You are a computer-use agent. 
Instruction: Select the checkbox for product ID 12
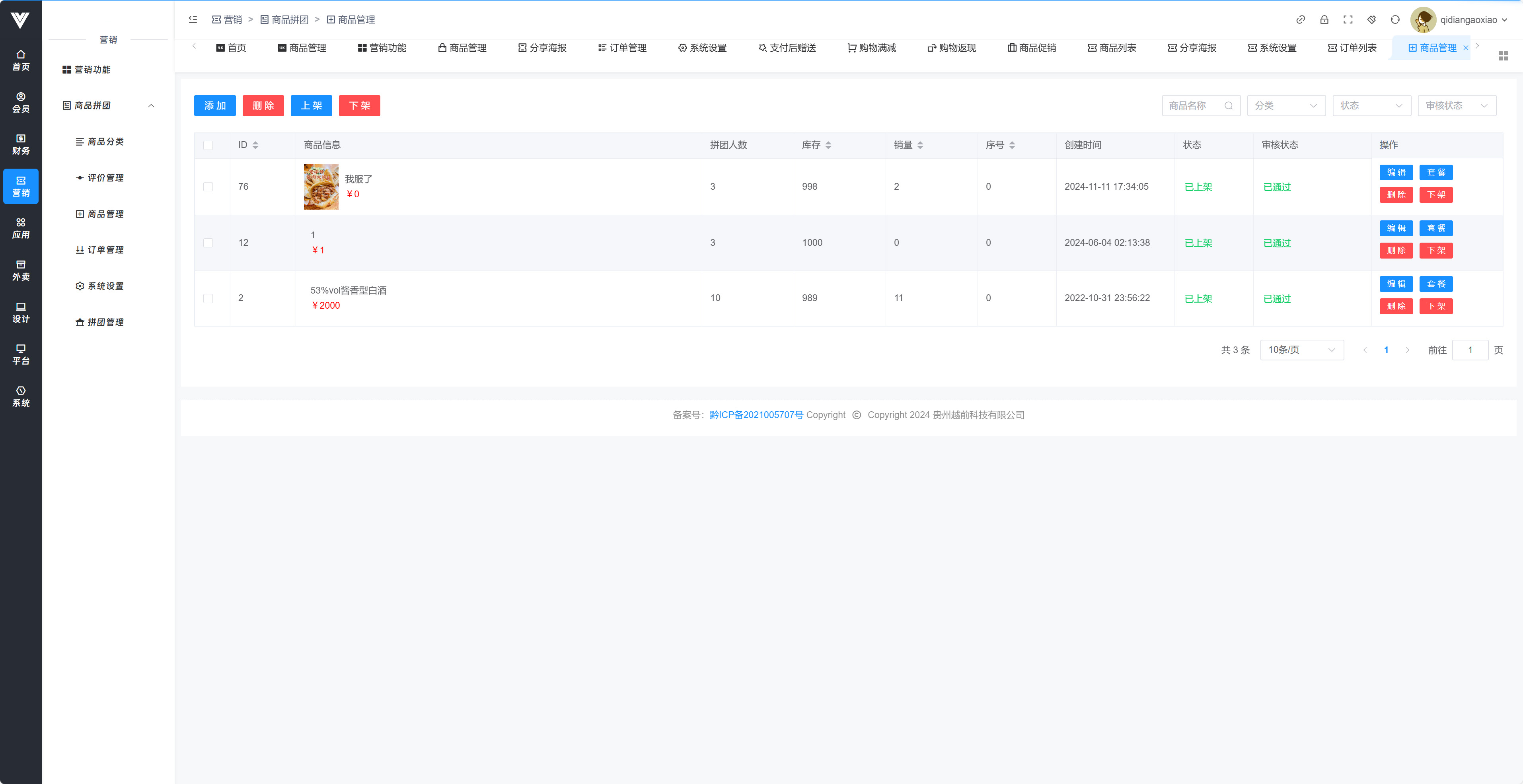208,242
